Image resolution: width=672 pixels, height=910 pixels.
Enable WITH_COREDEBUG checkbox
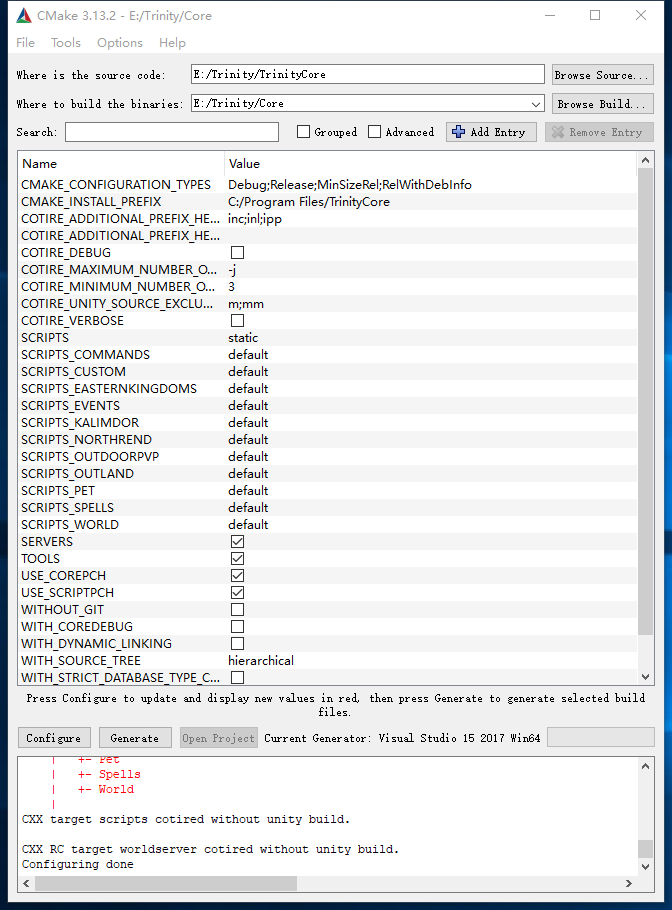pyautogui.click(x=237, y=626)
